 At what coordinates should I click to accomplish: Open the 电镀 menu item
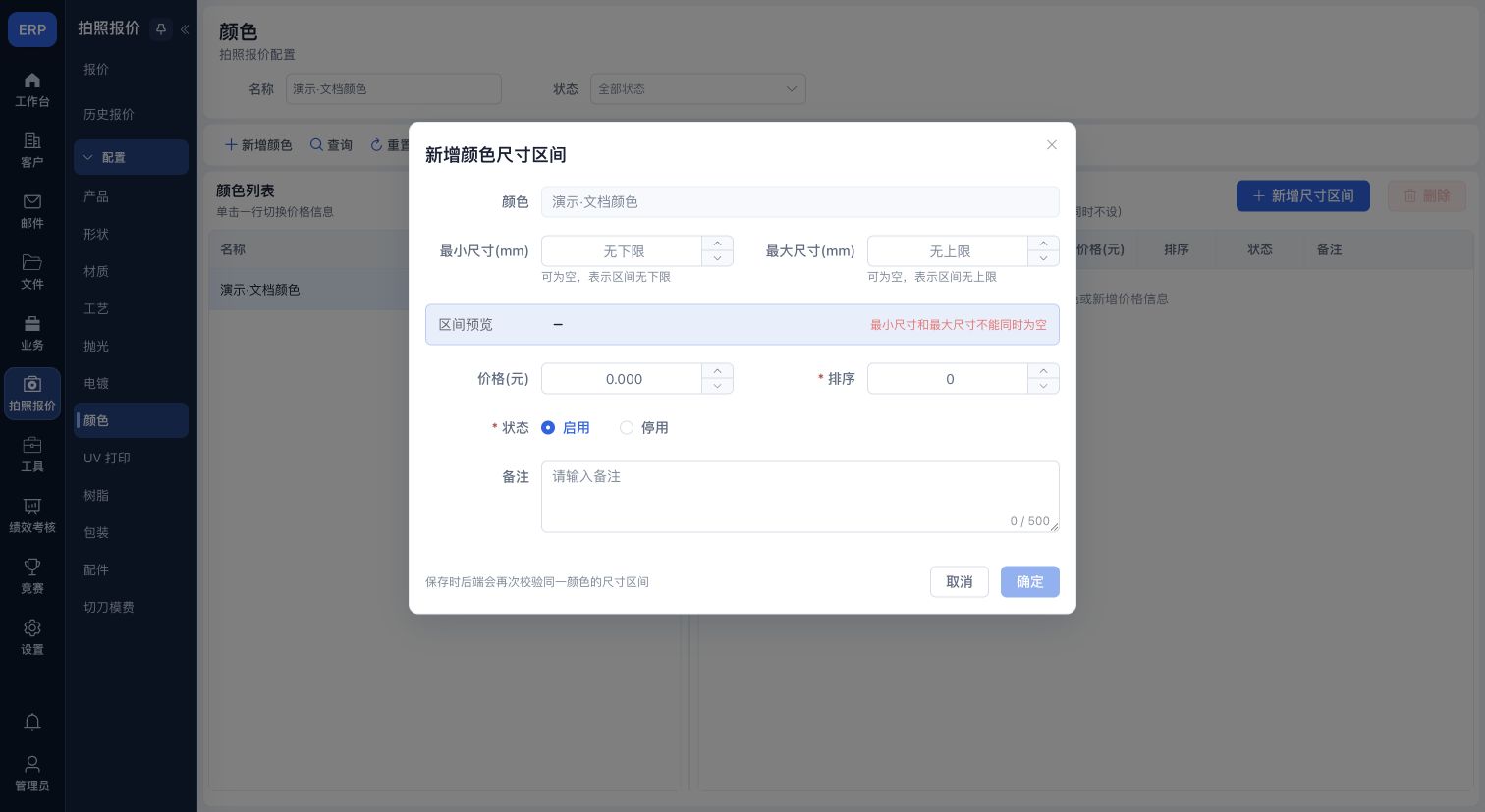click(131, 383)
